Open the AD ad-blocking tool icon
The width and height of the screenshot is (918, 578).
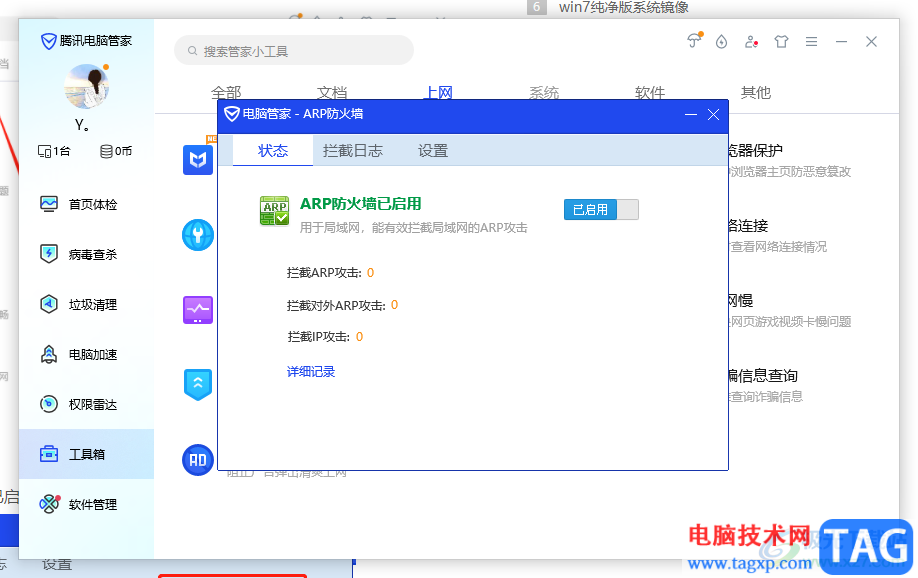click(x=198, y=460)
